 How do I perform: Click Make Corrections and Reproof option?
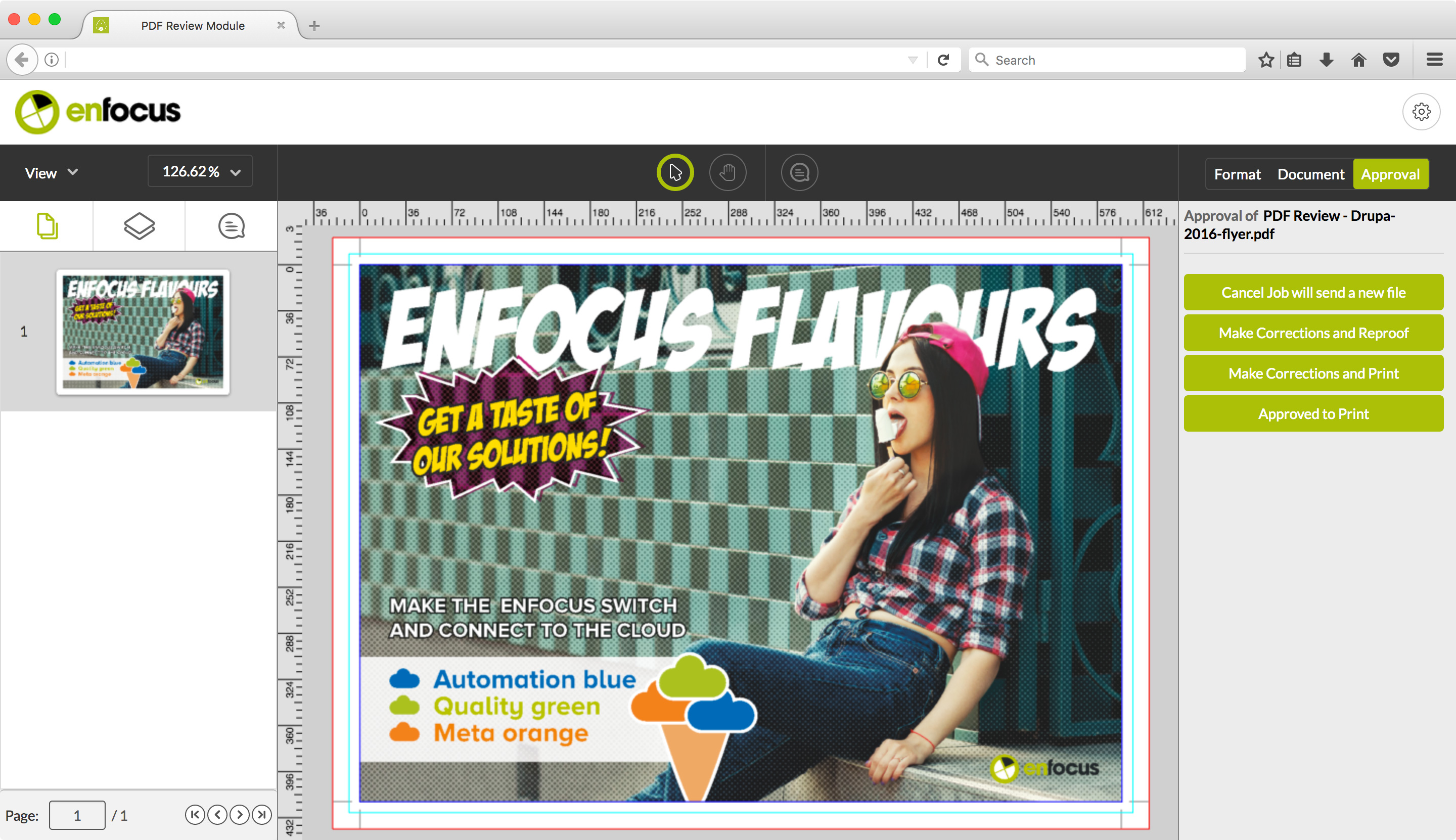click(x=1314, y=332)
